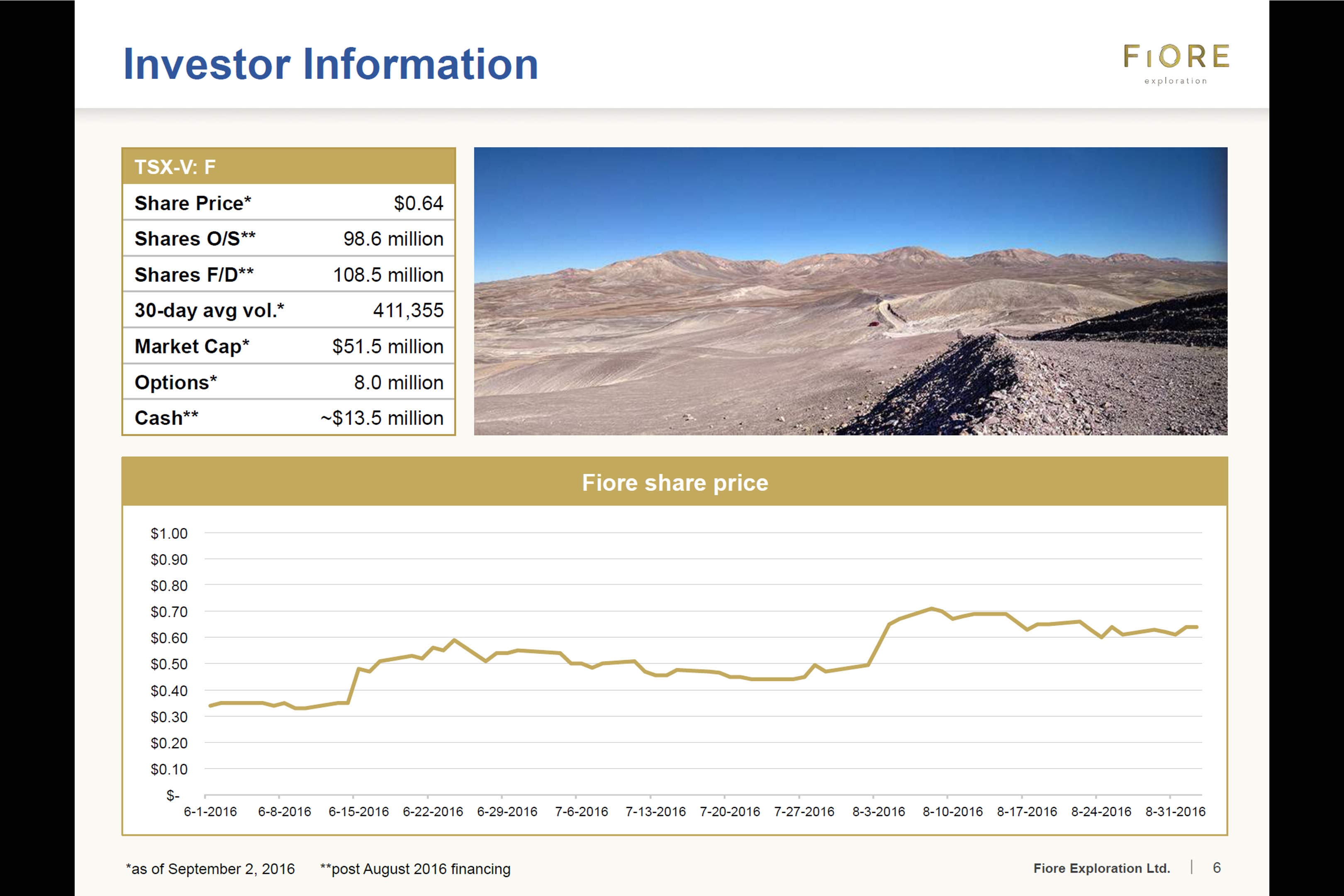Click the **post August 2016 financing footnote
The width and height of the screenshot is (1344, 896).
click(x=415, y=869)
